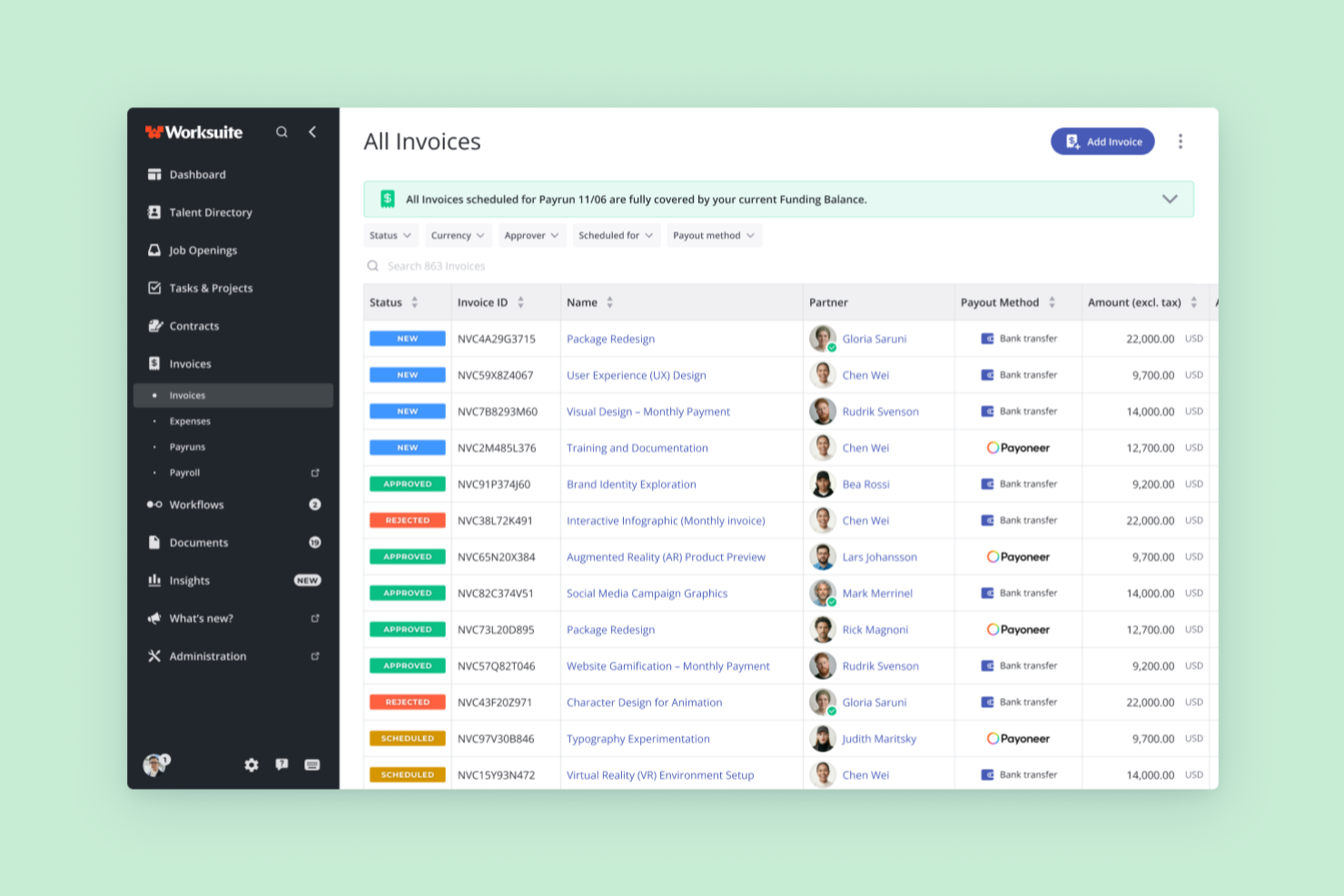Click Workflows notification count badge

click(315, 505)
